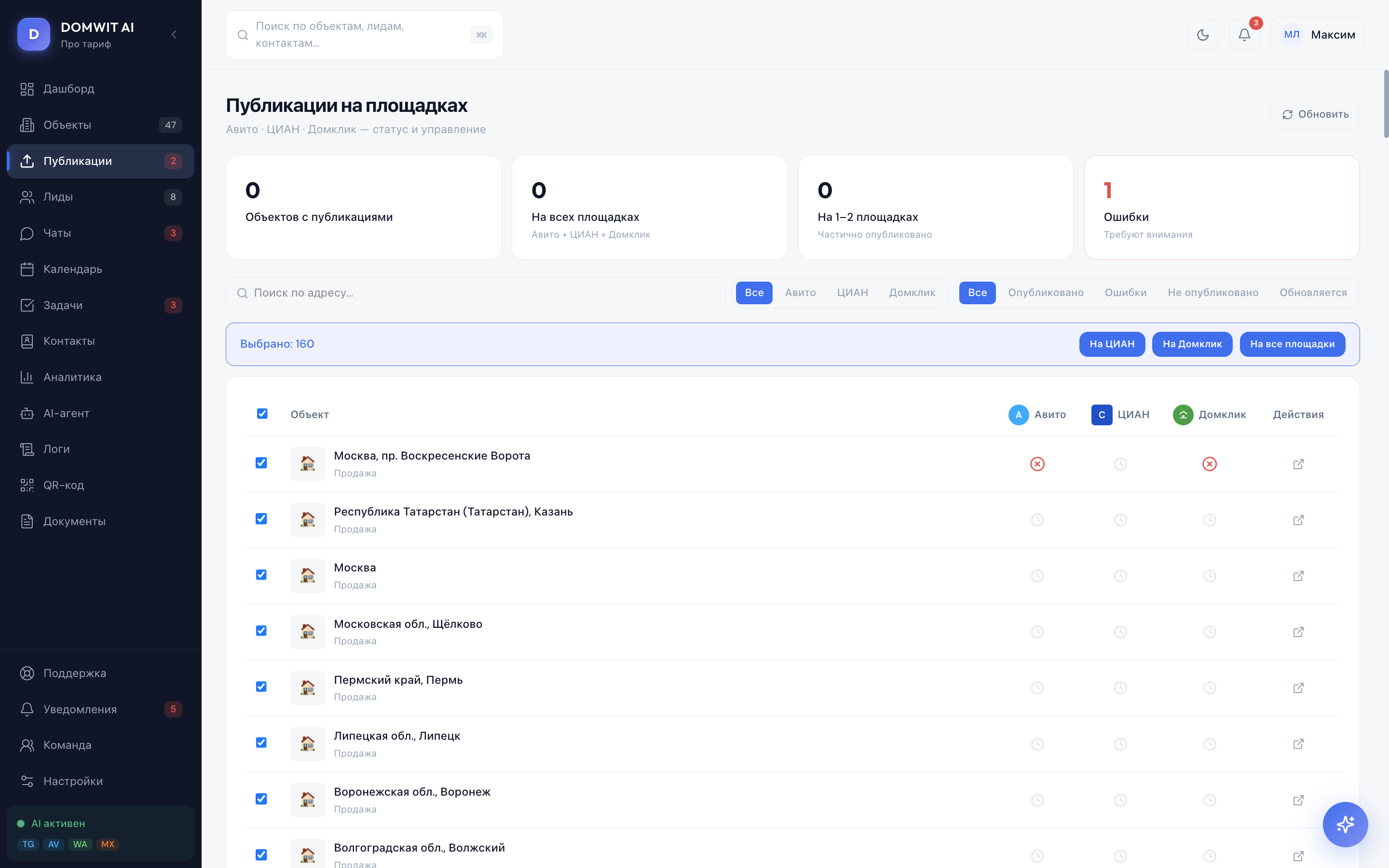Open external link for Москва listing
Screen dimensions: 1389x868
[x=1299, y=576]
